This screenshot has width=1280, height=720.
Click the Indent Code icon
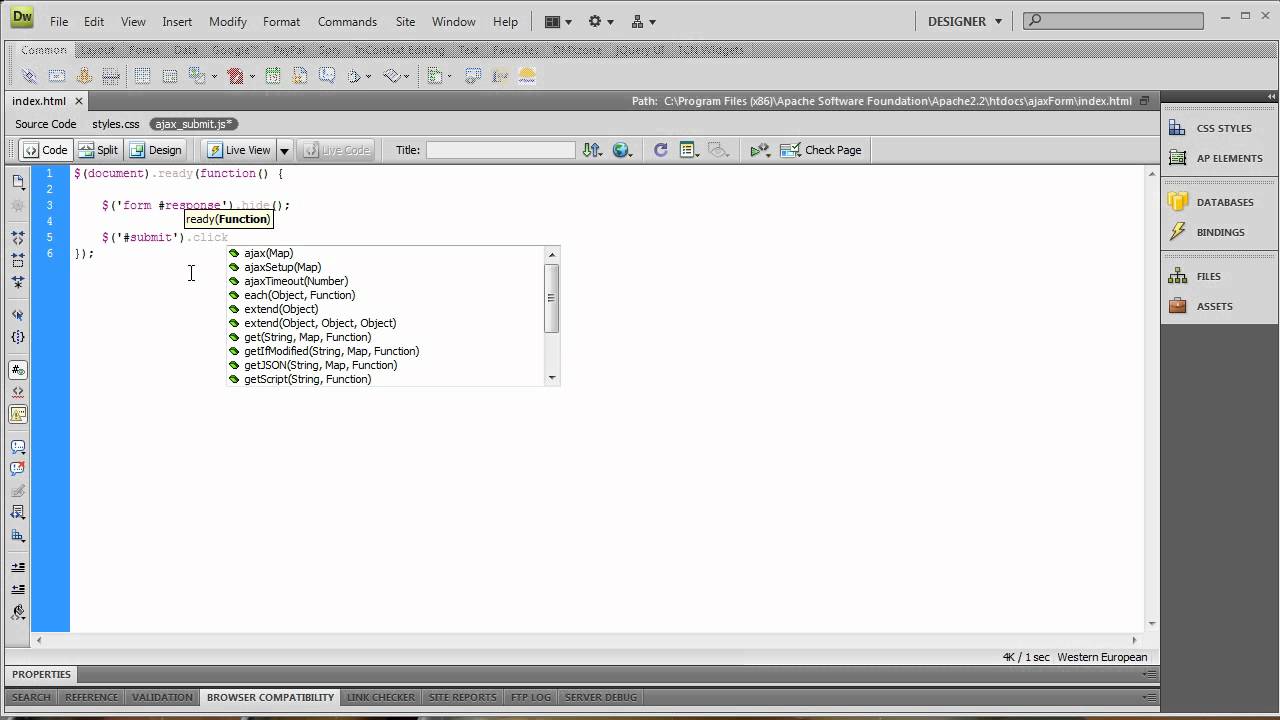point(18,567)
